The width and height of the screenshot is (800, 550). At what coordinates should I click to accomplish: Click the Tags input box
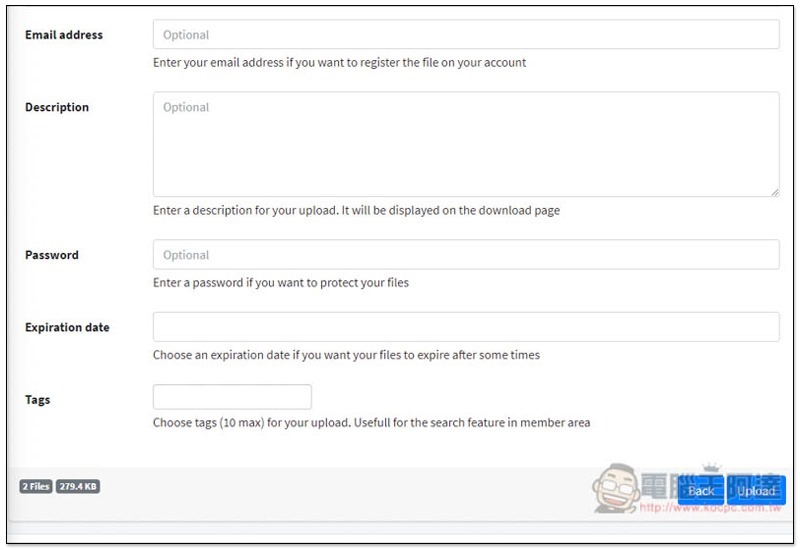click(232, 397)
